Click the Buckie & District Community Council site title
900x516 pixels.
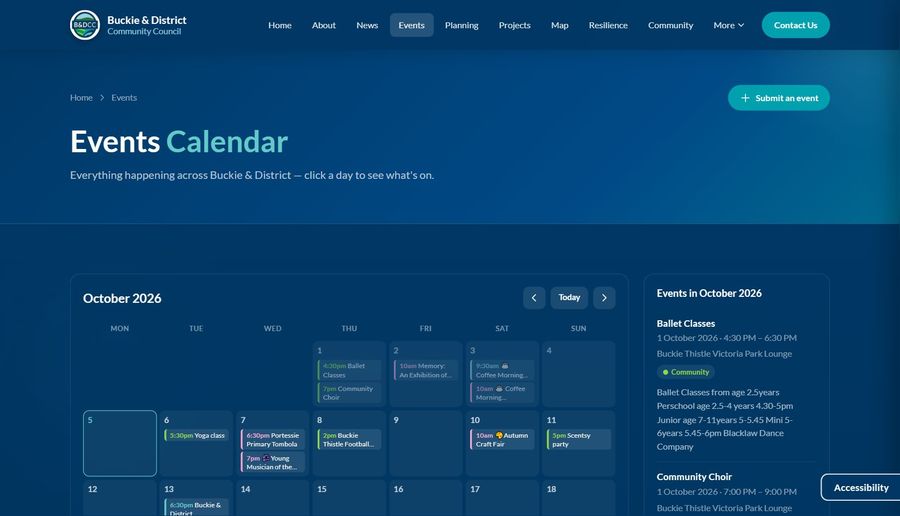(x=146, y=25)
